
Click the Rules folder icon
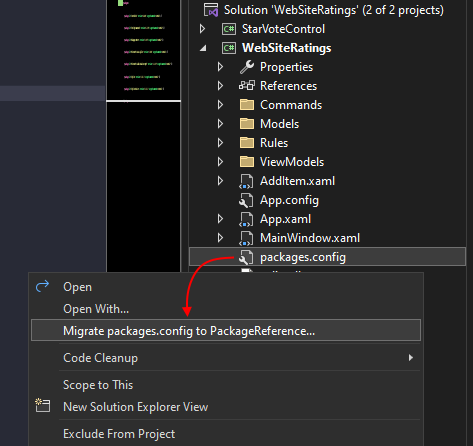(x=247, y=143)
